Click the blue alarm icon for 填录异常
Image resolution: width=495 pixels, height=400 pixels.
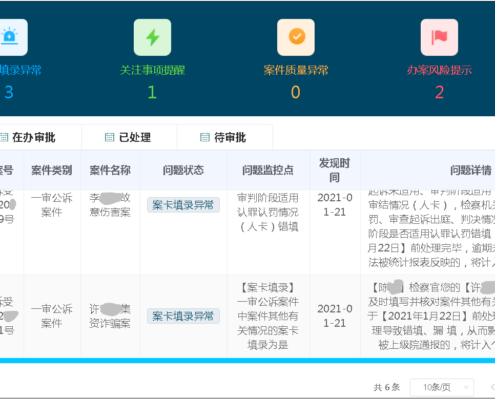9,37
